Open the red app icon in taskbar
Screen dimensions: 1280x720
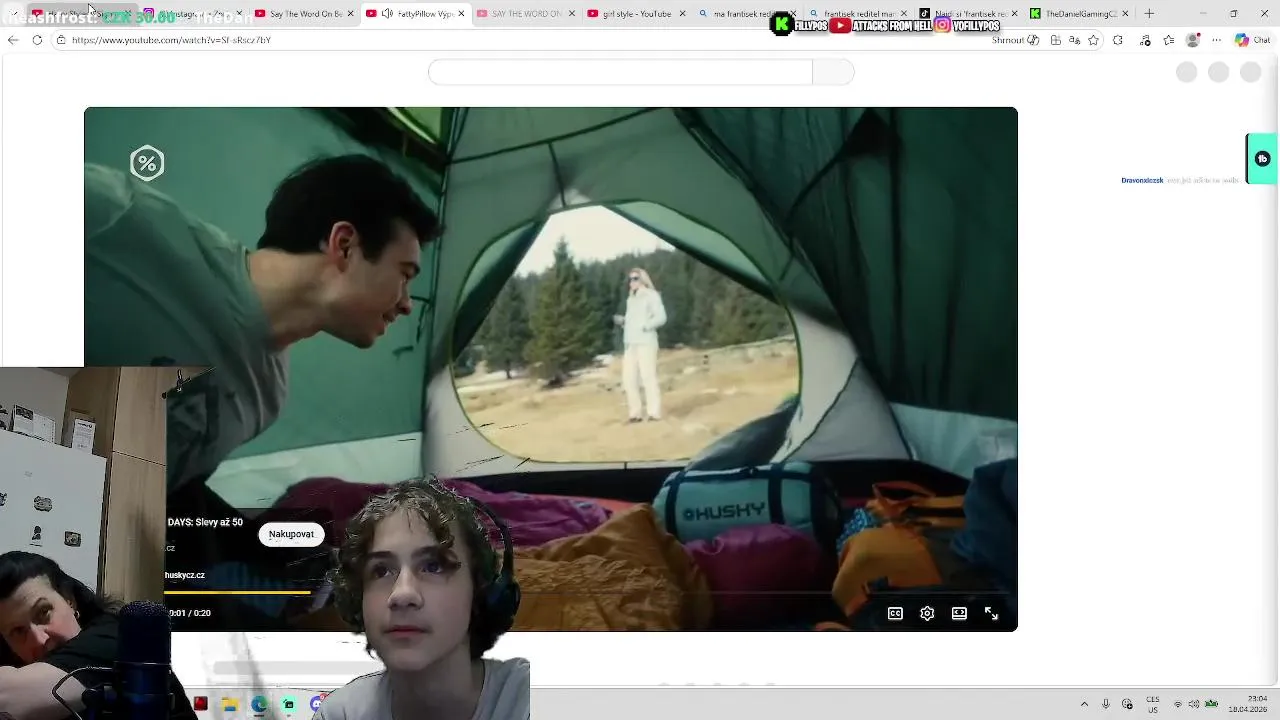click(200, 704)
